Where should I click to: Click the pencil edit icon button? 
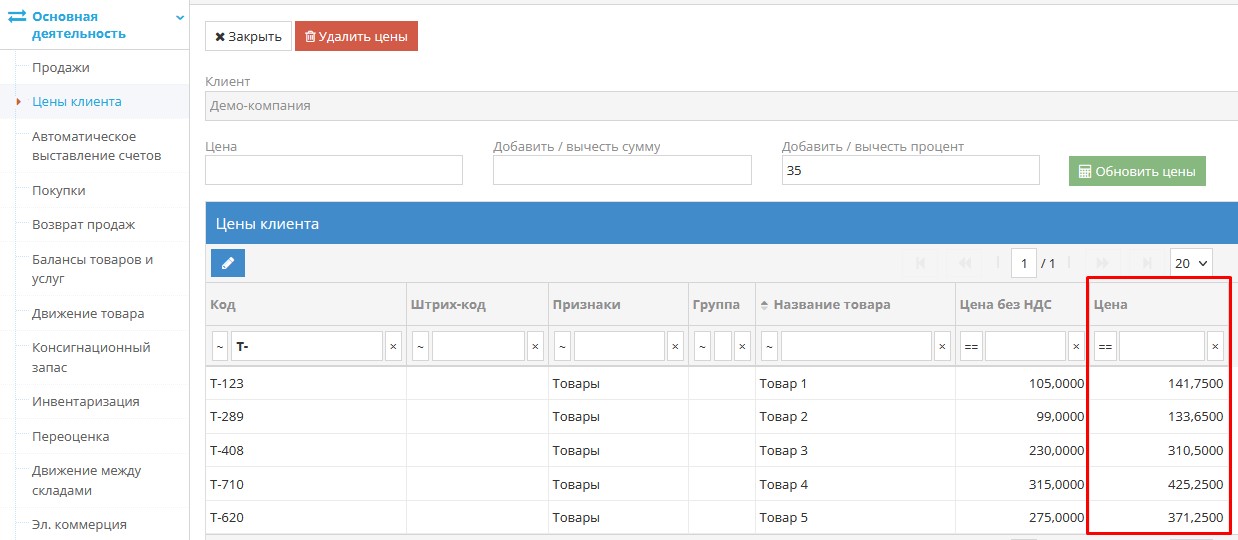pyautogui.click(x=228, y=263)
